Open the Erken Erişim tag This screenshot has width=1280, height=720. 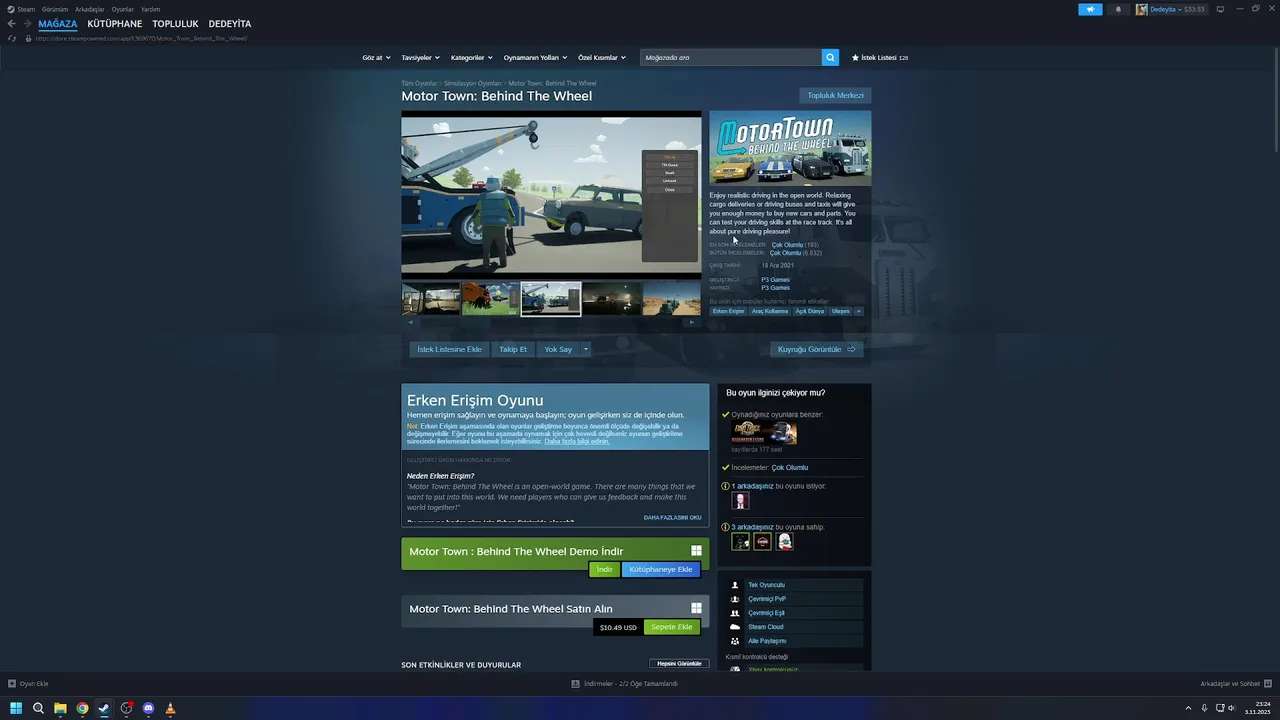click(729, 311)
